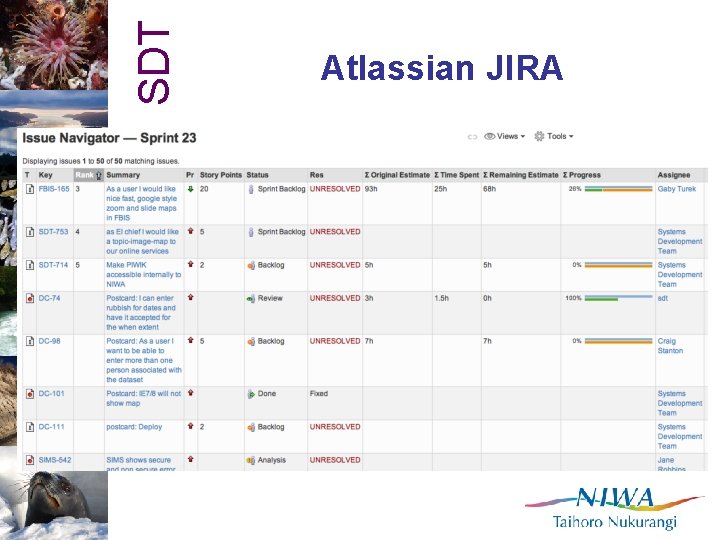Click the issue type icon for DC-98
The height and width of the screenshot is (540, 720).
[30, 341]
